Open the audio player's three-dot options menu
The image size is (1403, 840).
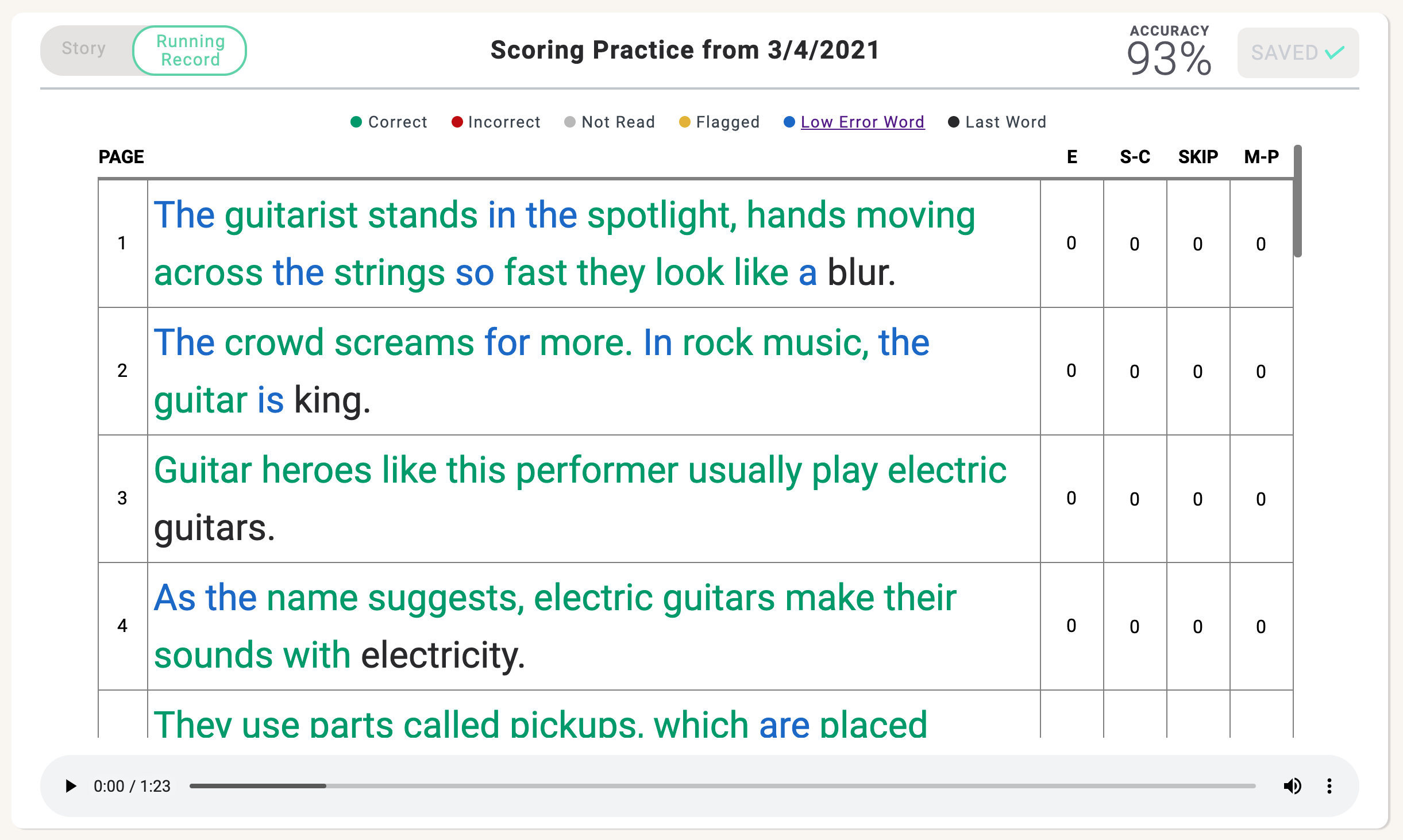click(1329, 786)
